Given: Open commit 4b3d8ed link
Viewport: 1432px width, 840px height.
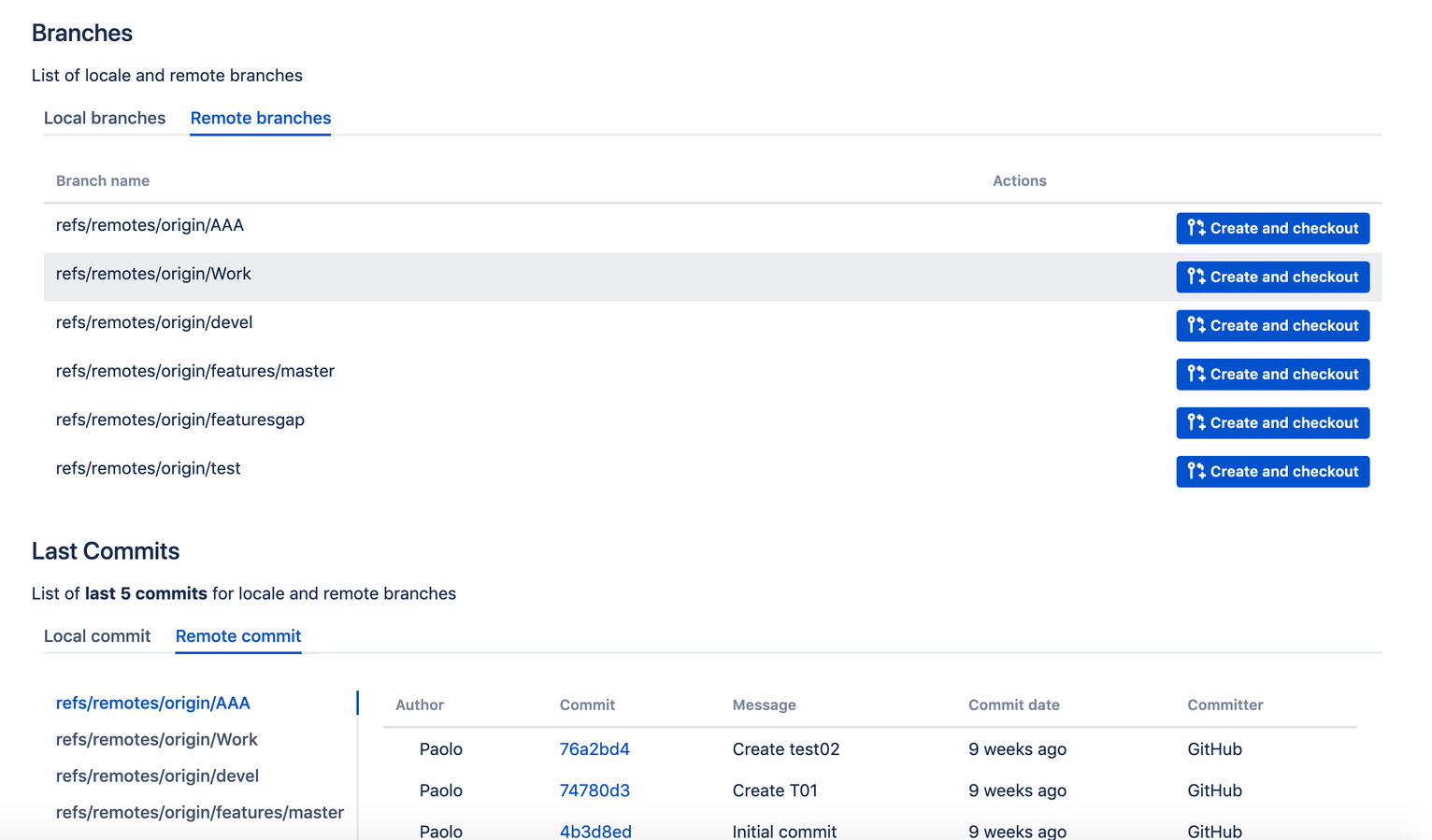Looking at the screenshot, I should pos(595,831).
